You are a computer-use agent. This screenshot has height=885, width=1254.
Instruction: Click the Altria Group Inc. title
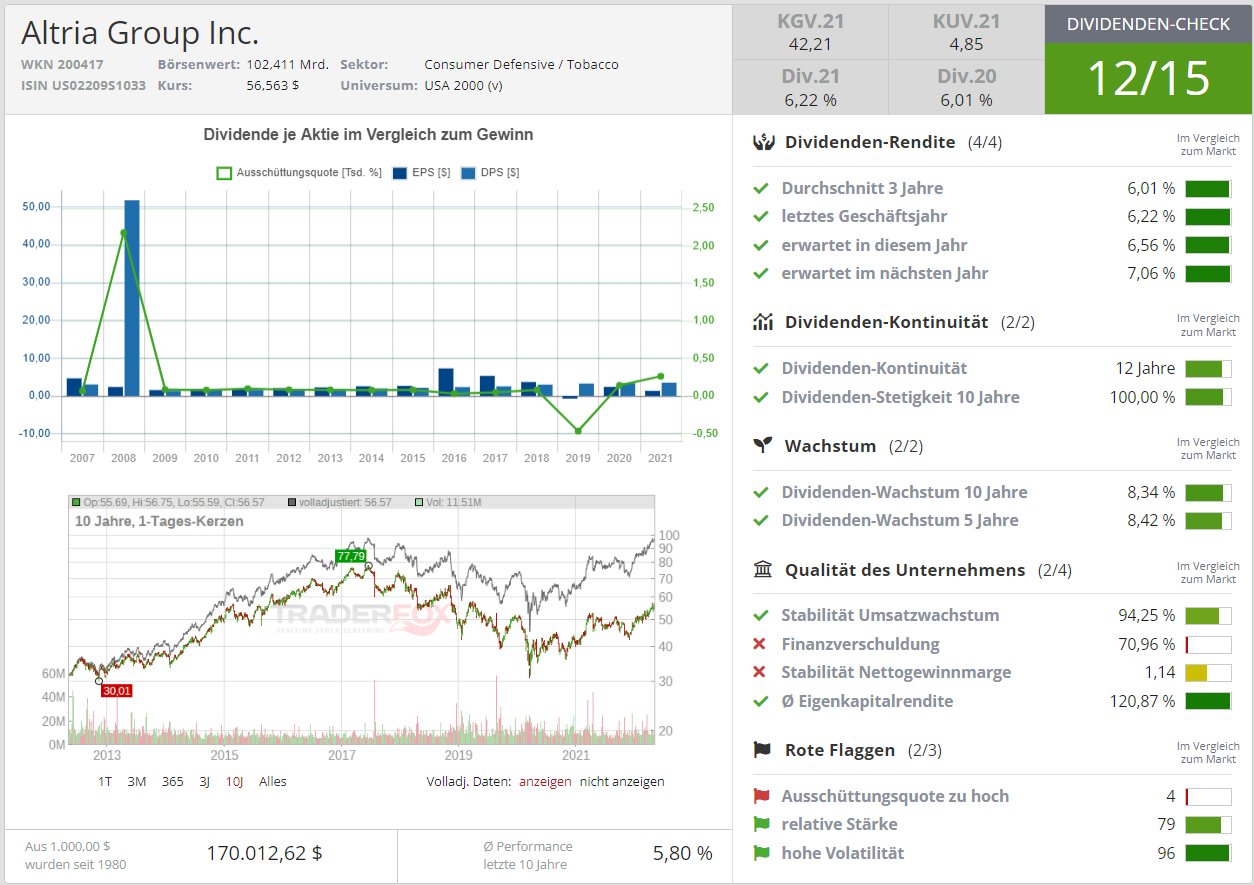(x=140, y=33)
